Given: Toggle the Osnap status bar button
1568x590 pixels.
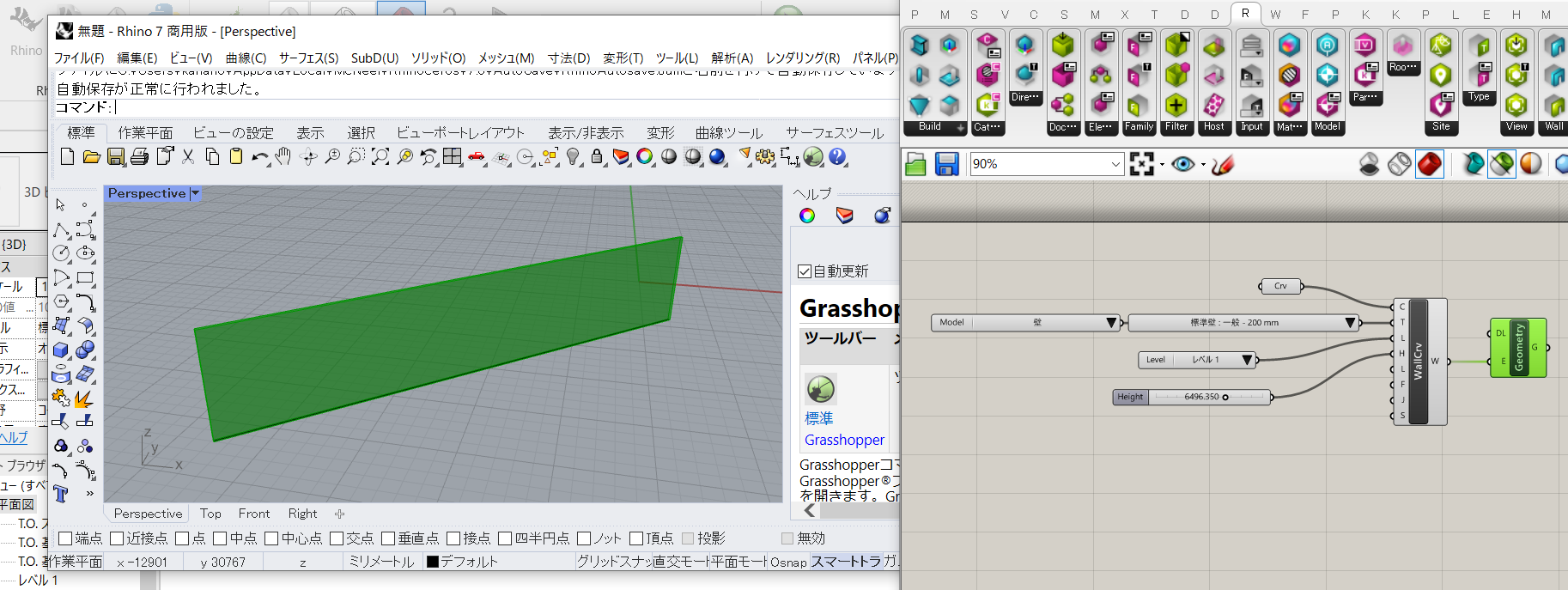Looking at the screenshot, I should (788, 563).
